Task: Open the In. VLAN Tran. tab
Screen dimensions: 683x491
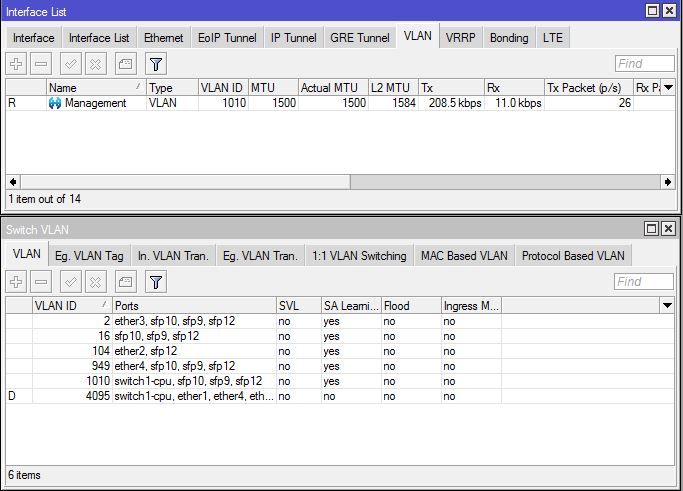Action: click(173, 256)
